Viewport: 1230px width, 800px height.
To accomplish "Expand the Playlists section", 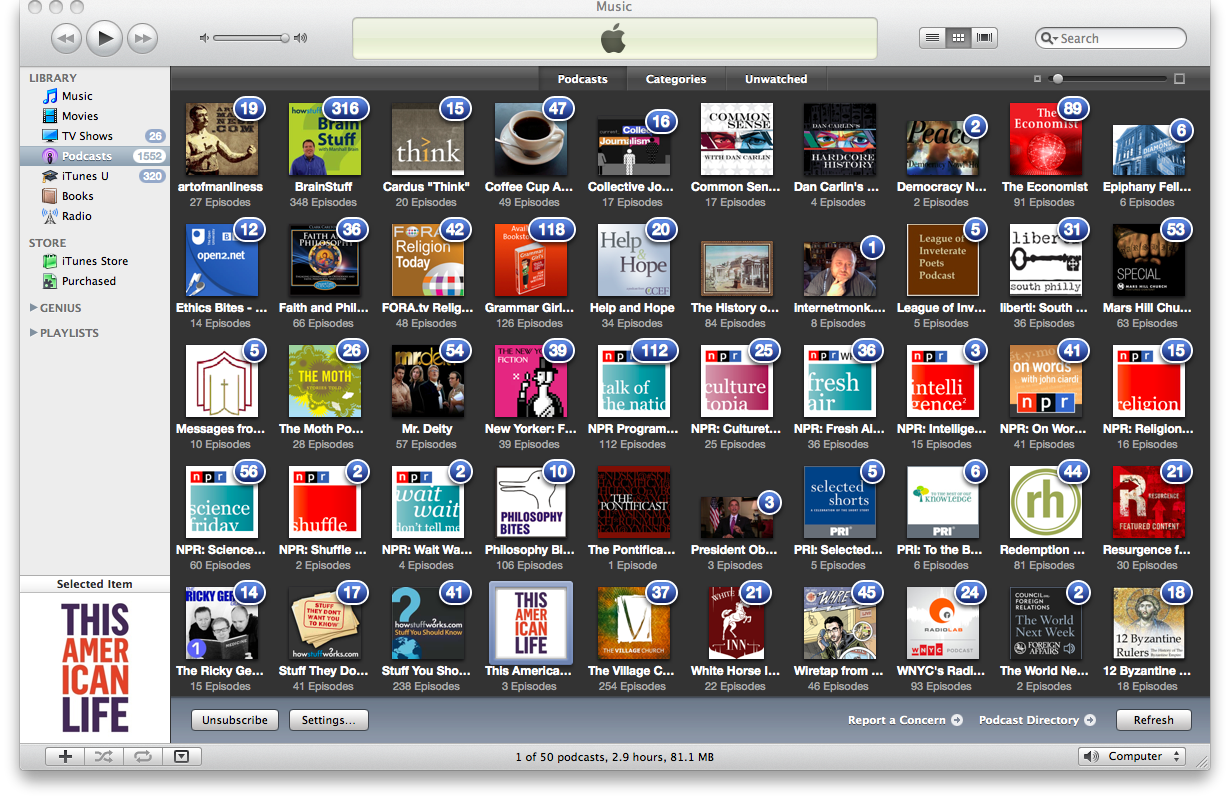I will tap(34, 333).
